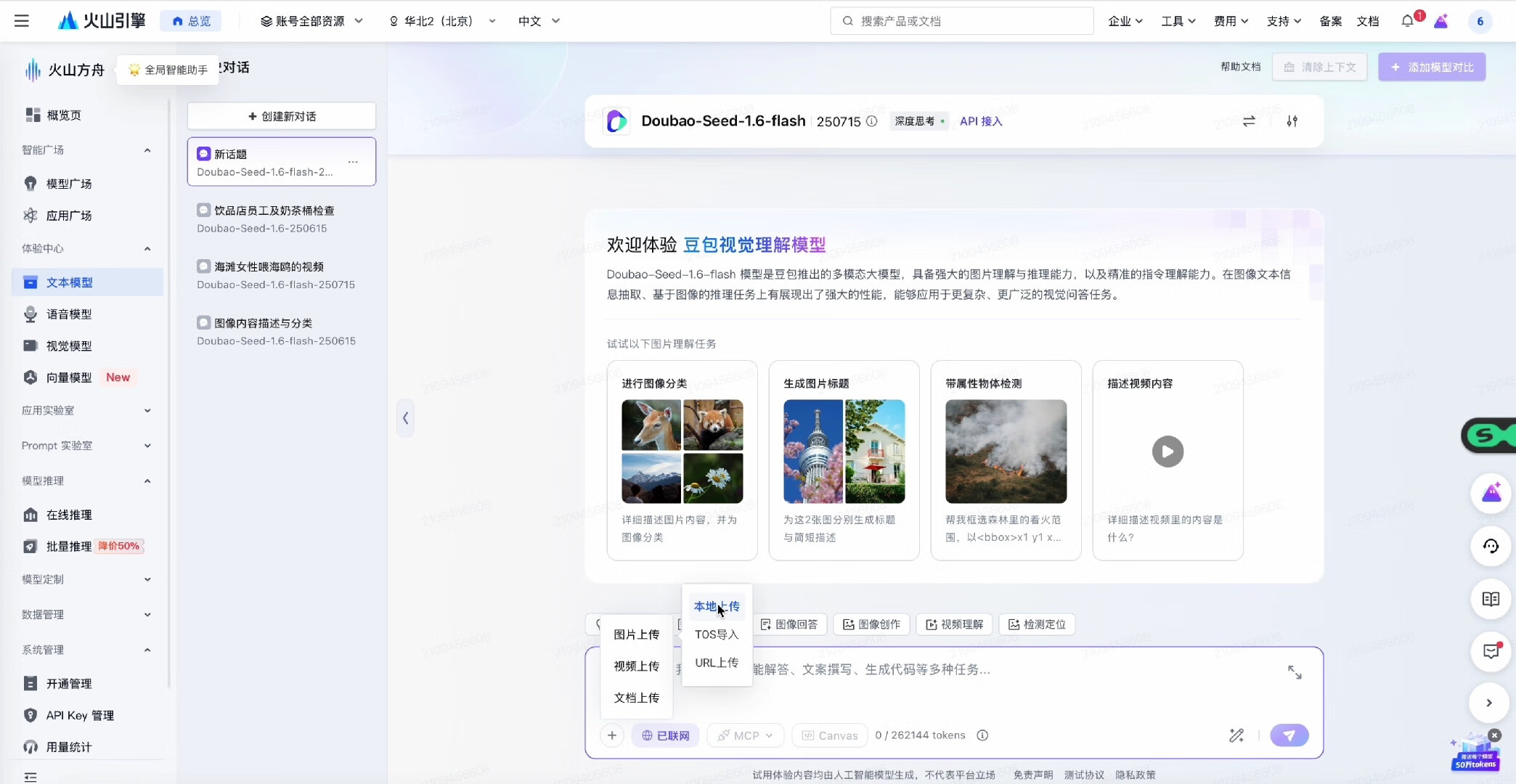The height and width of the screenshot is (784, 1516).
Task: Open the 中文 language dropdown
Action: click(x=539, y=21)
